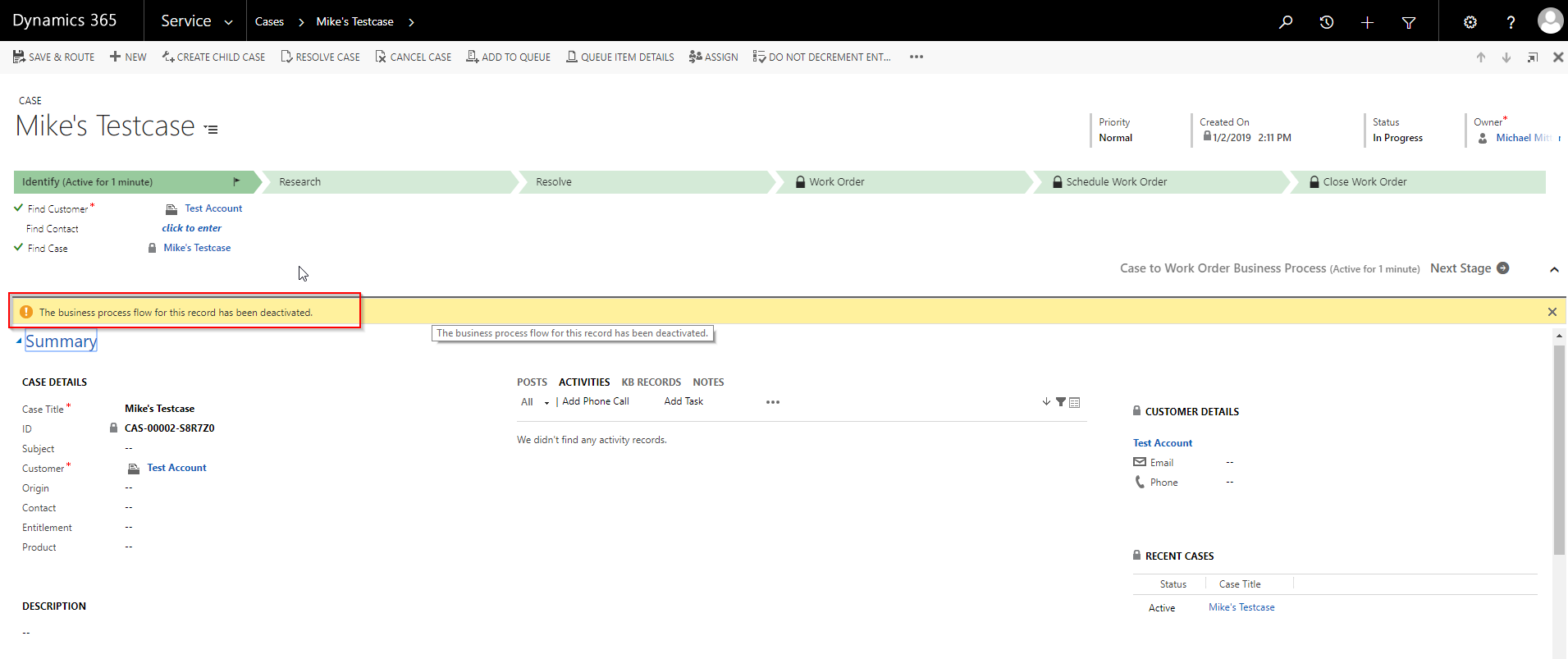Image resolution: width=1568 pixels, height=659 pixels.
Task: Open the All activities filter dropdown
Action: 535,402
